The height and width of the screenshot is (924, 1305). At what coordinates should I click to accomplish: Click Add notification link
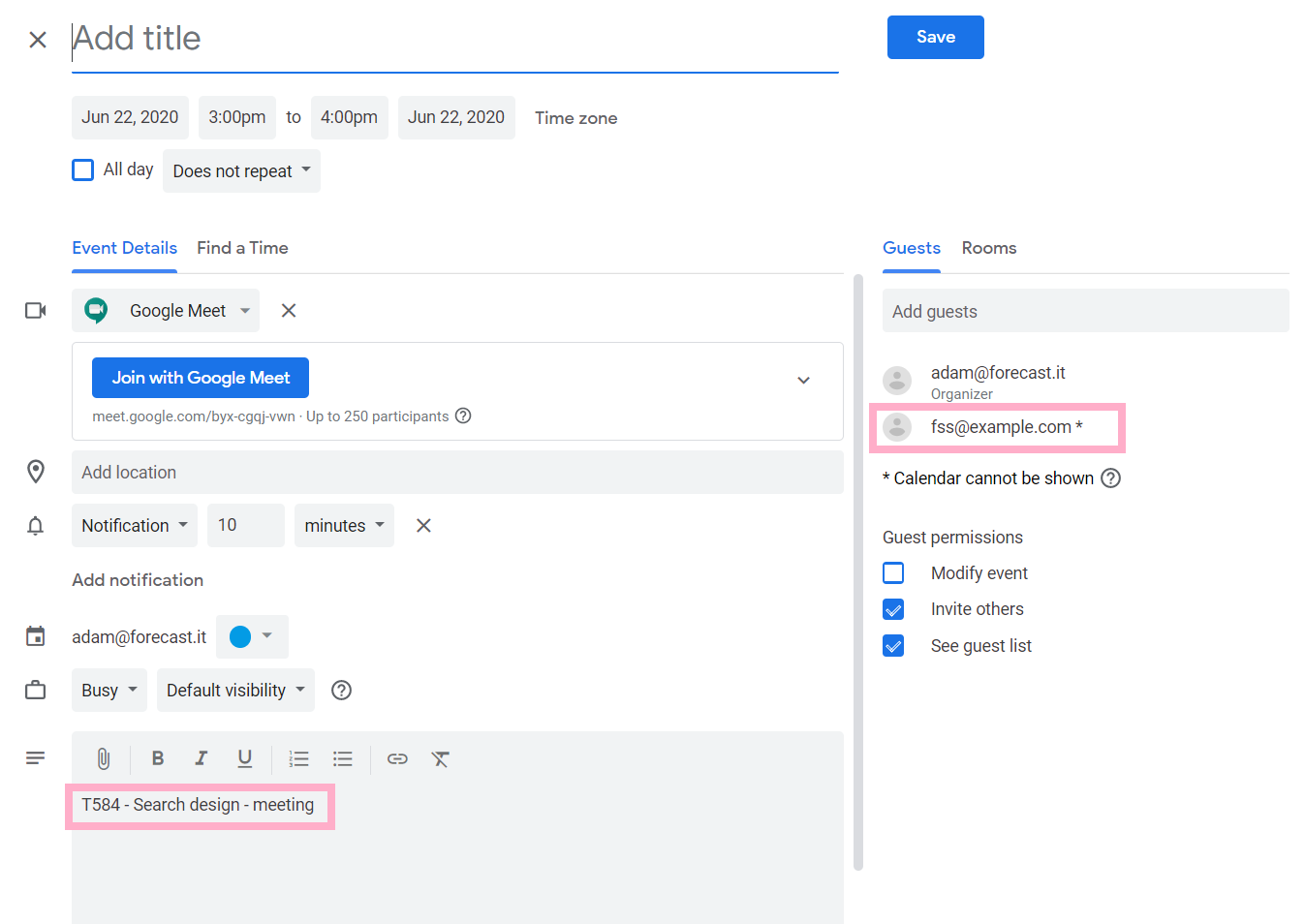point(138,580)
